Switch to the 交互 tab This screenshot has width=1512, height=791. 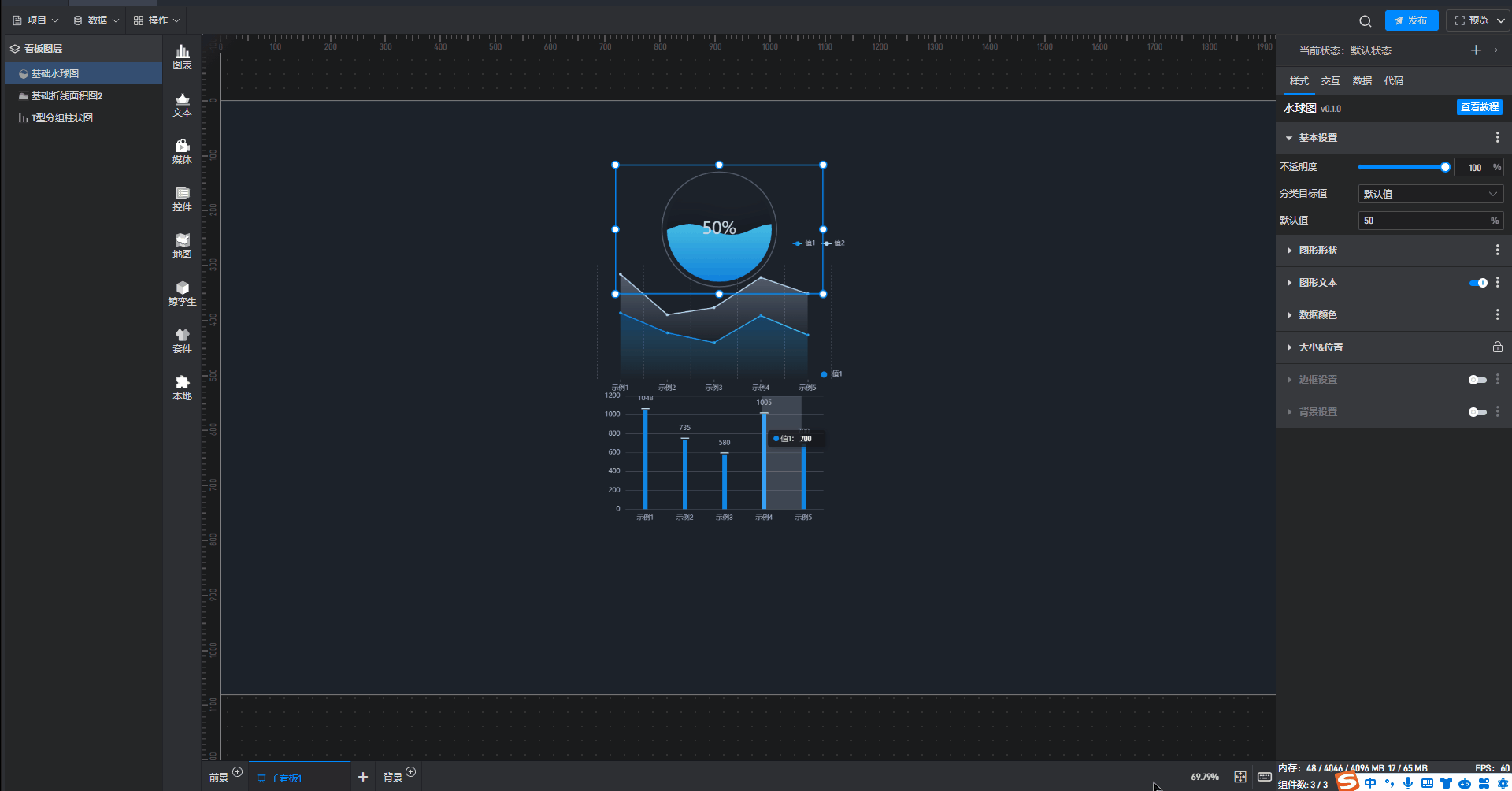pos(1330,81)
